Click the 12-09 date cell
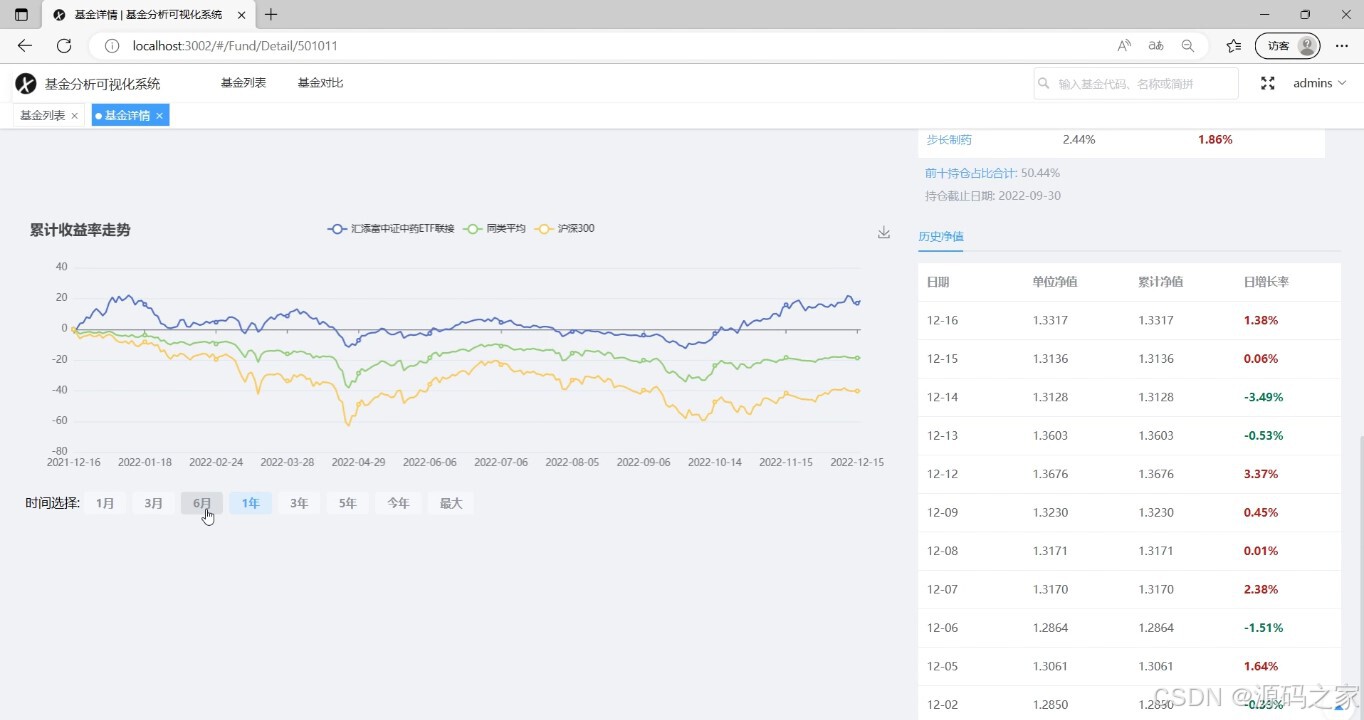The height and width of the screenshot is (720, 1364). [x=942, y=513]
